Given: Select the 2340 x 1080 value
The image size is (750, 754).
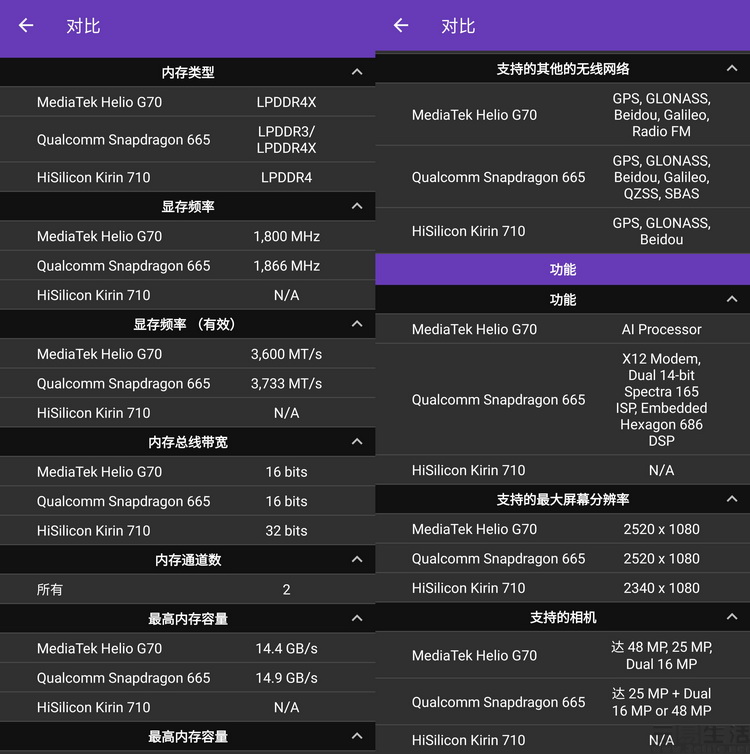Looking at the screenshot, I should [662, 588].
